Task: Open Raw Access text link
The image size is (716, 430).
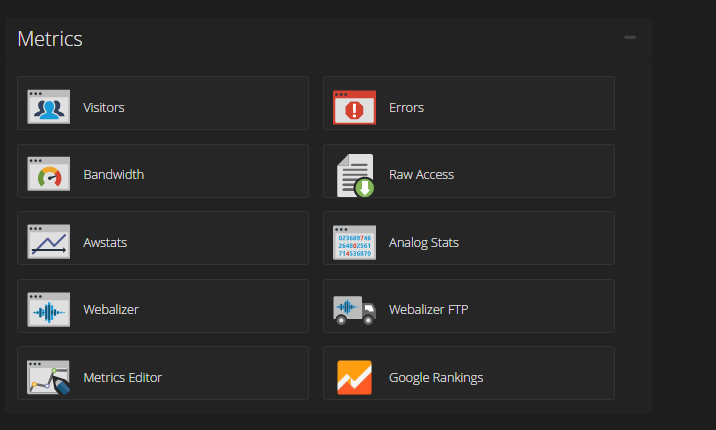Action: pos(421,174)
